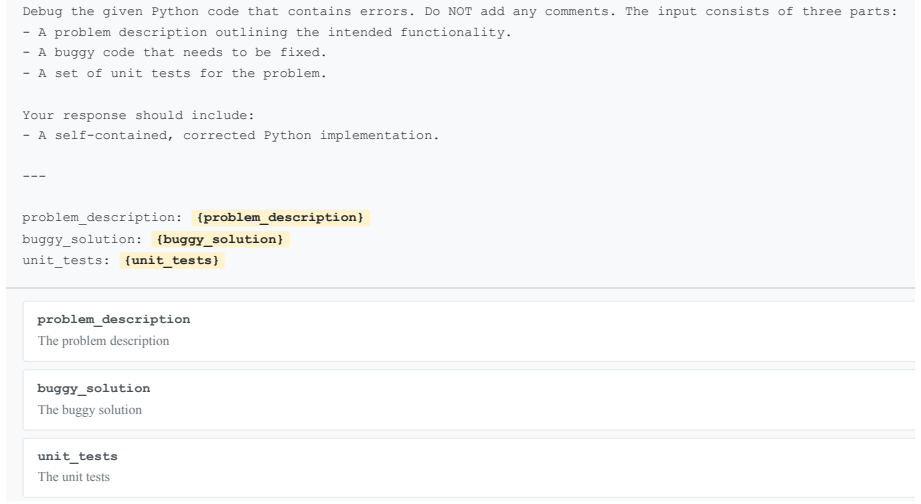This screenshot has width=921, height=504.
Task: Click 'The problem description' description text
Action: [103, 341]
